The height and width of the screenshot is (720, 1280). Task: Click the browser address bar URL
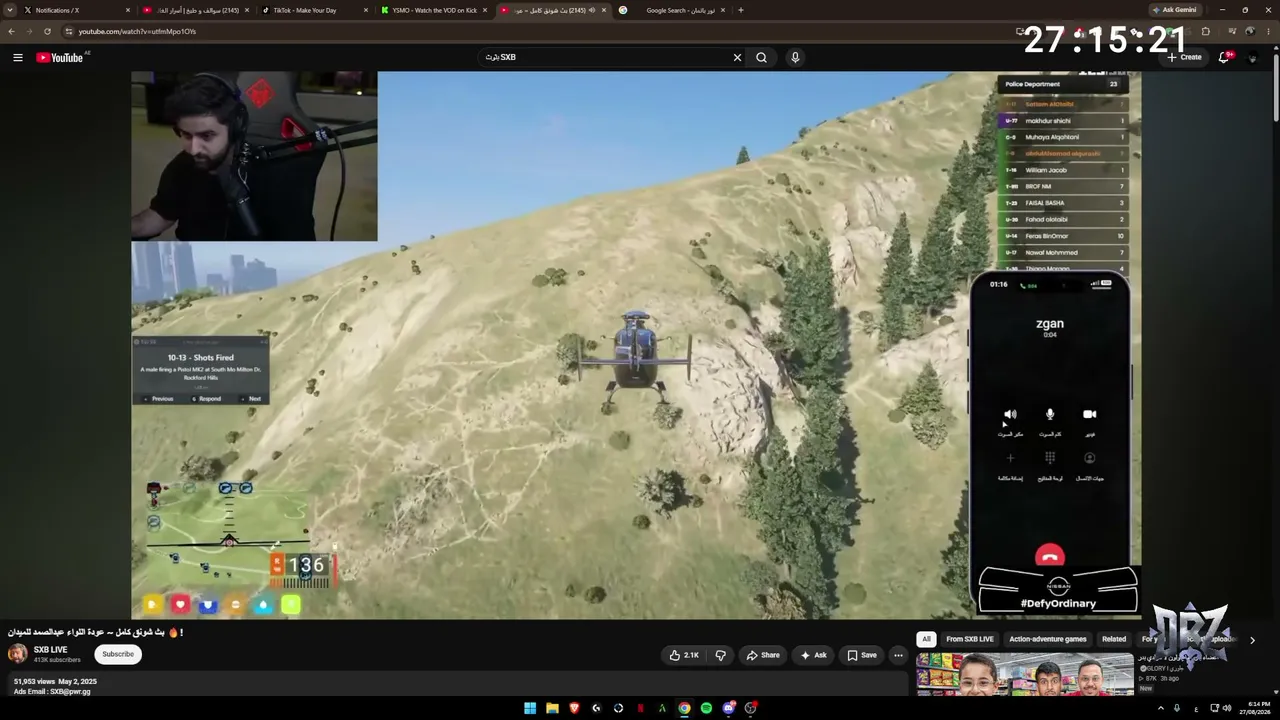pyautogui.click(x=137, y=31)
